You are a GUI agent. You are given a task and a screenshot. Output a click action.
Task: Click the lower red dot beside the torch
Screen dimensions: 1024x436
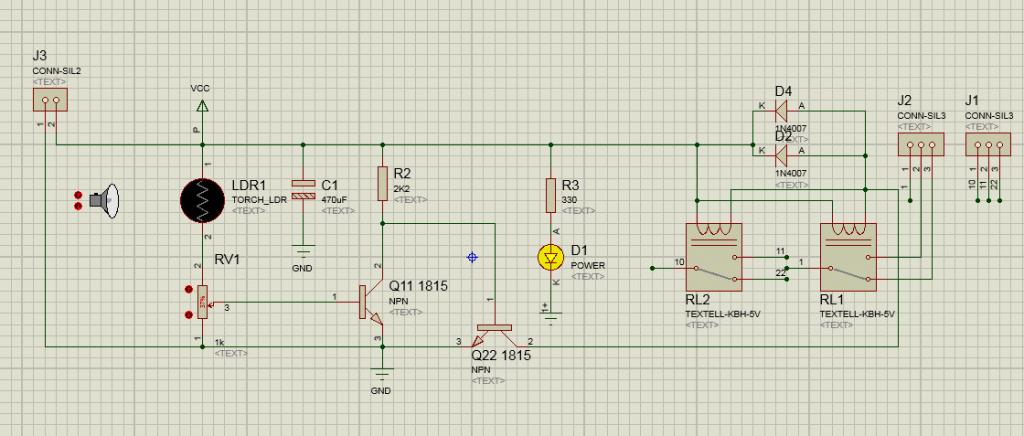tap(78, 206)
